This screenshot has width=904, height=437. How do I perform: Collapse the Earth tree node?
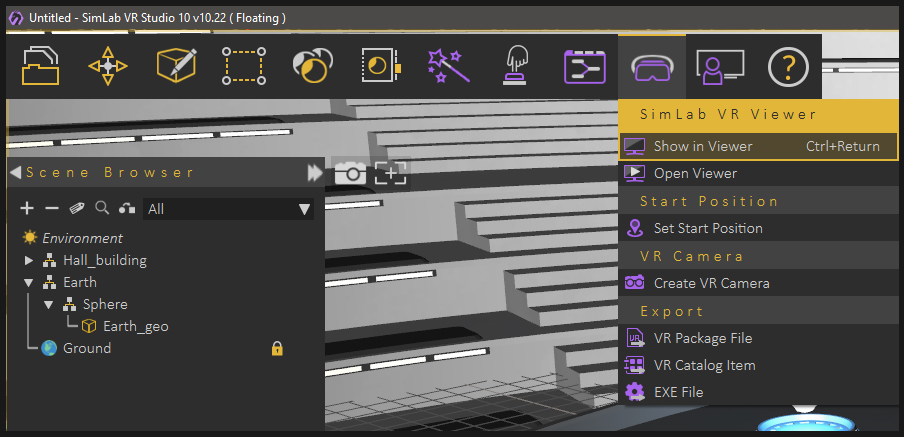coord(28,283)
